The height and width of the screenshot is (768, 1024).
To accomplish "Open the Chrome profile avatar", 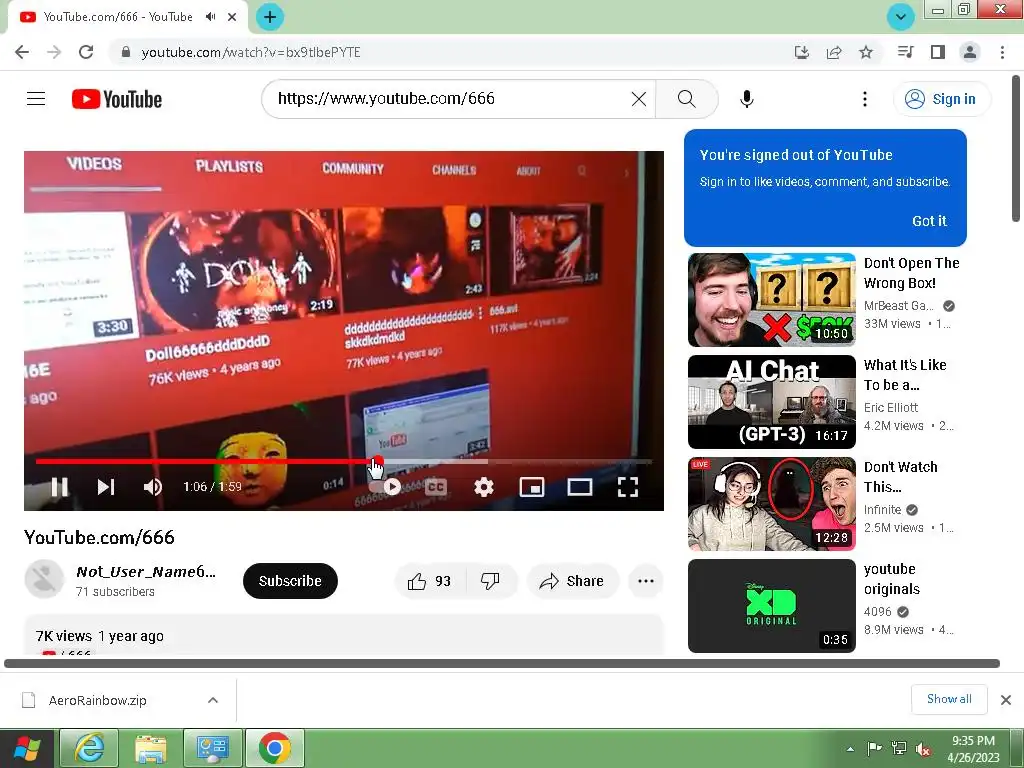I will (970, 52).
